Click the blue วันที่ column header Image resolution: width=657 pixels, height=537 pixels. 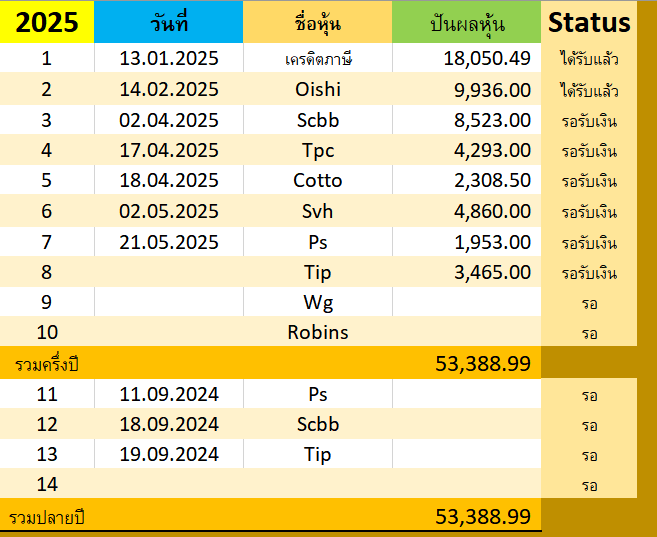pos(168,22)
